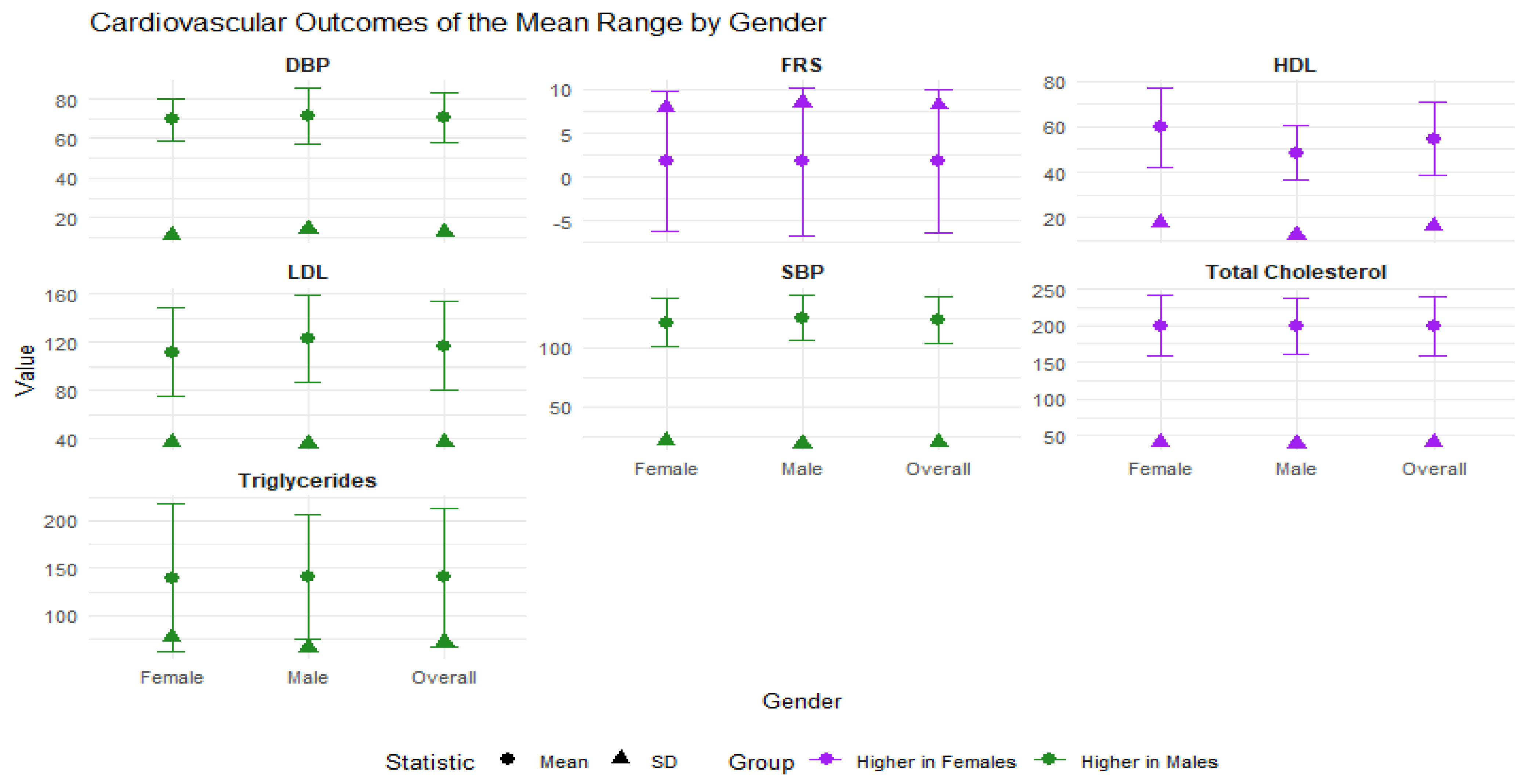The width and height of the screenshot is (1529, 784).
Task: Click the Total Cholesterol panel title
Action: coord(1296,273)
